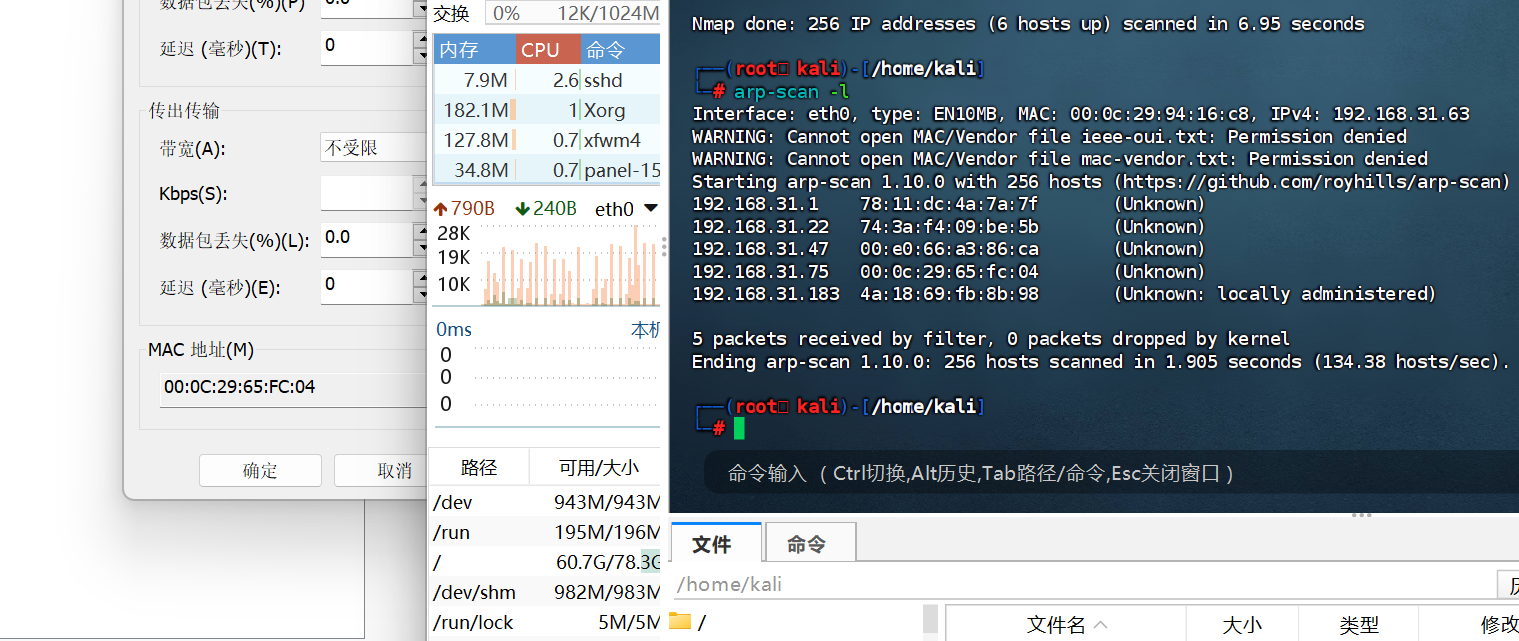This screenshot has height=641, width=1519.
Task: Open the eth0 network interface dropdown
Action: (x=651, y=209)
